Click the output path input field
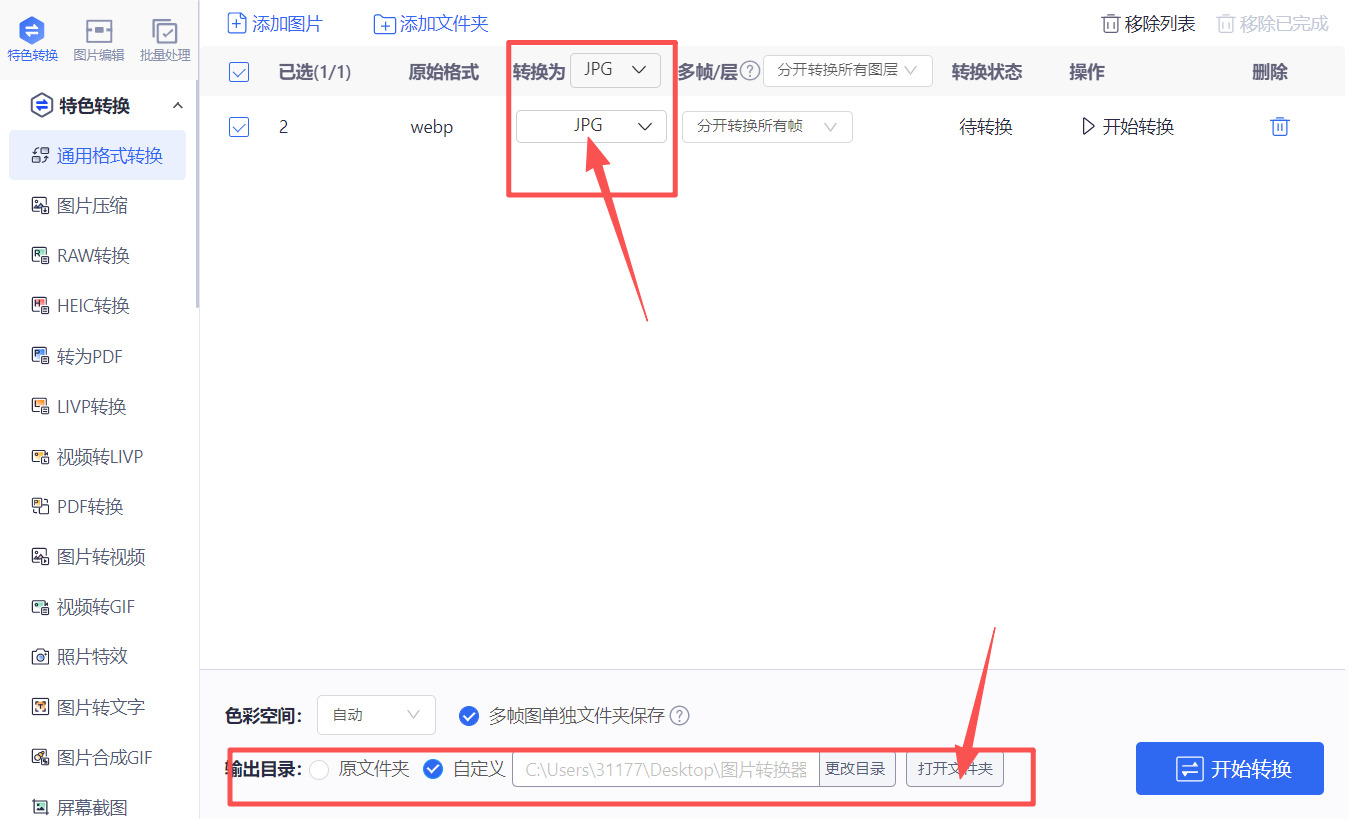The image size is (1349, 819). point(665,769)
